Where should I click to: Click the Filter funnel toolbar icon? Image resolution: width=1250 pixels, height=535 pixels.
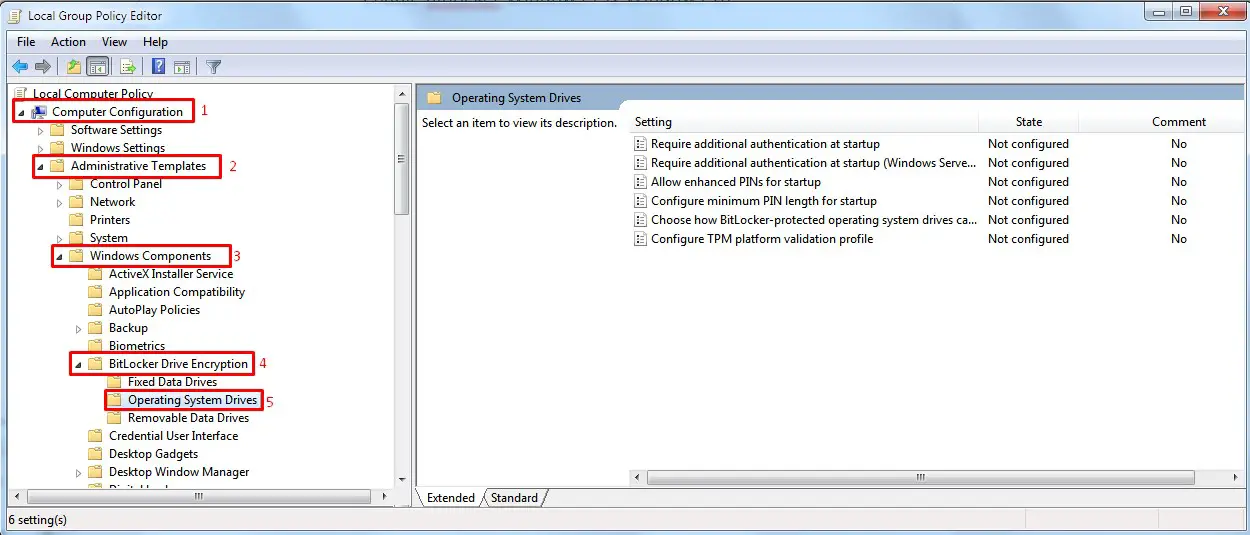[x=213, y=67]
